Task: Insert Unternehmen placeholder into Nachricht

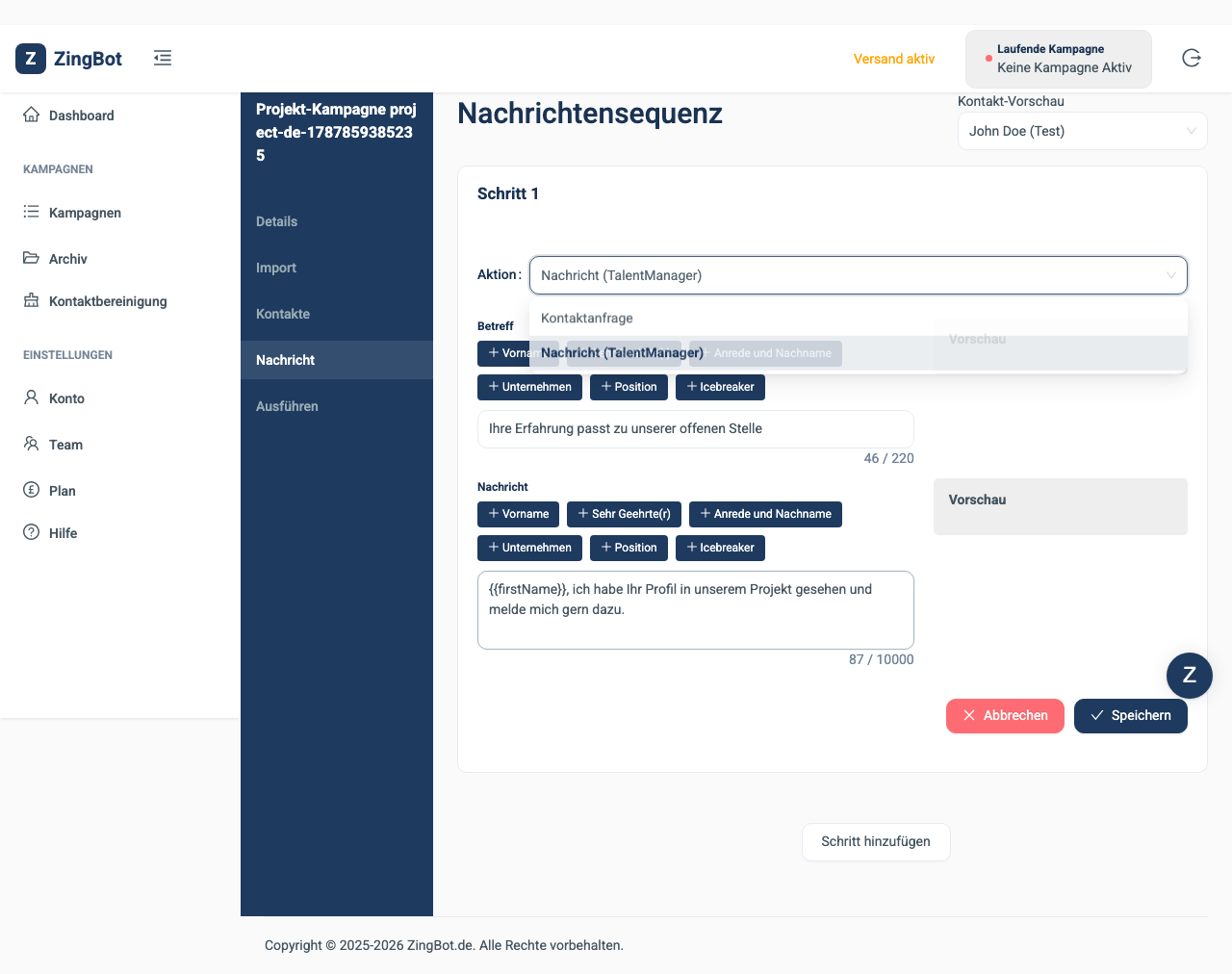Action: [x=529, y=548]
